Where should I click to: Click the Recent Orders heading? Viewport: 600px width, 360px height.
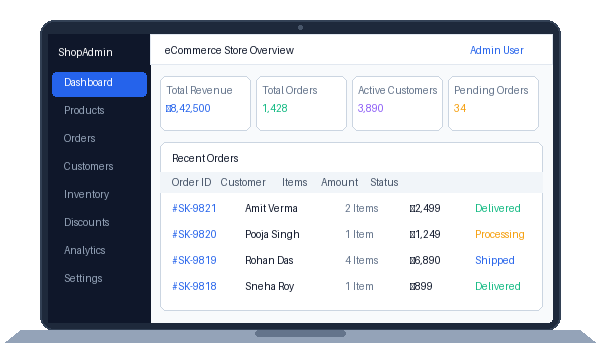(x=205, y=158)
